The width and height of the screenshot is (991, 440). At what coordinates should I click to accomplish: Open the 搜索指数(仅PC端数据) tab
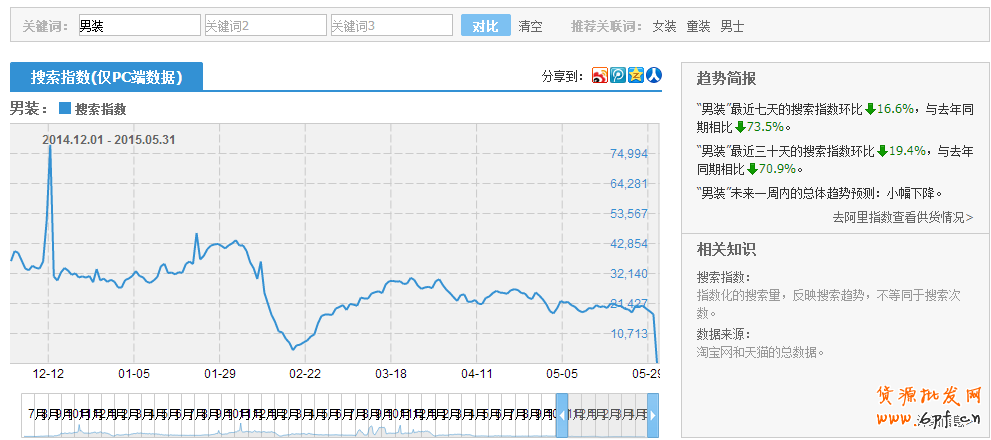tap(106, 77)
